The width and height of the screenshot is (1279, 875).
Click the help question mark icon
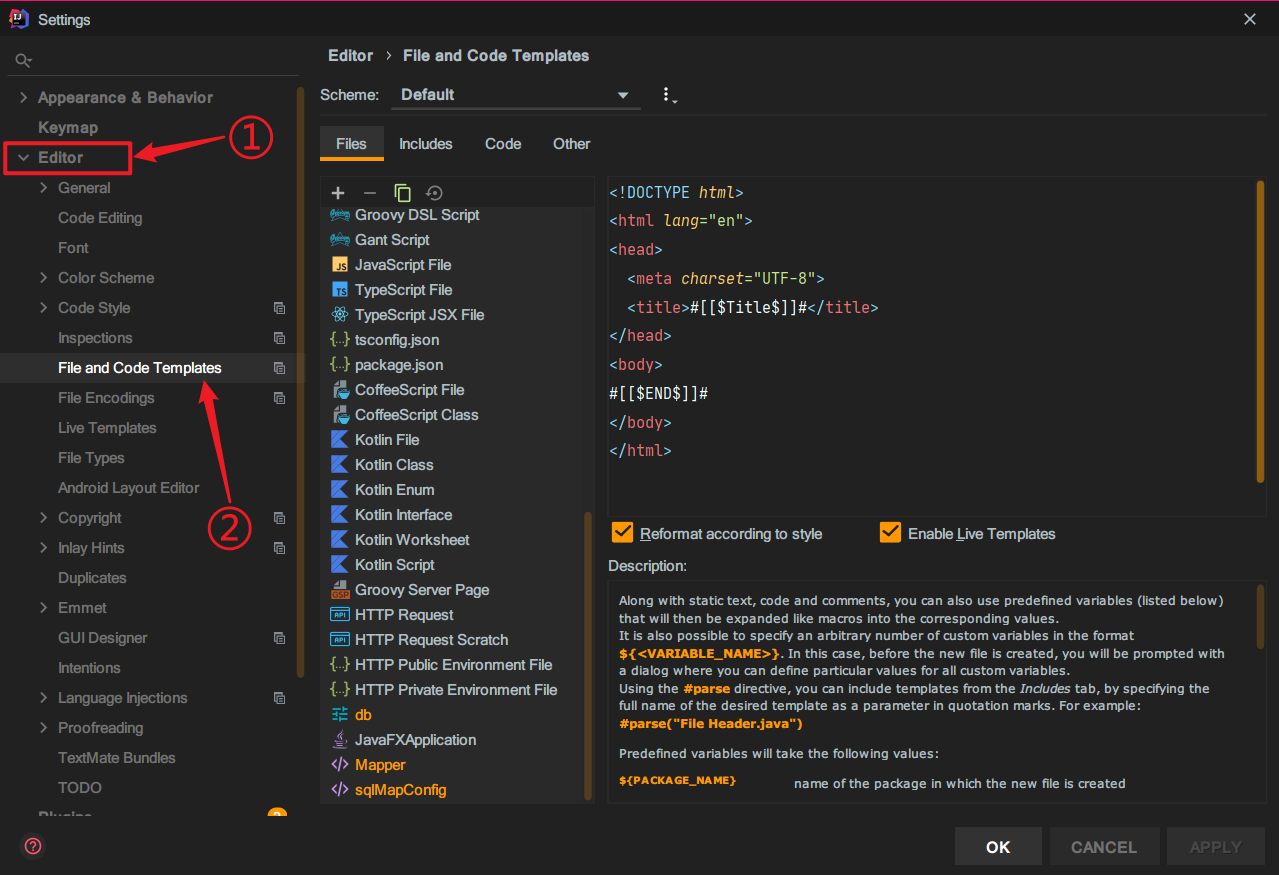[33, 846]
